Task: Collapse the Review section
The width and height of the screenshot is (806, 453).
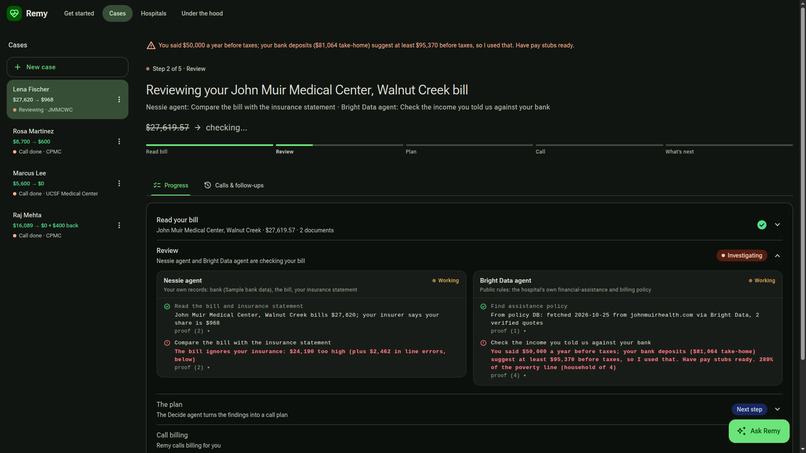Action: 777,256
